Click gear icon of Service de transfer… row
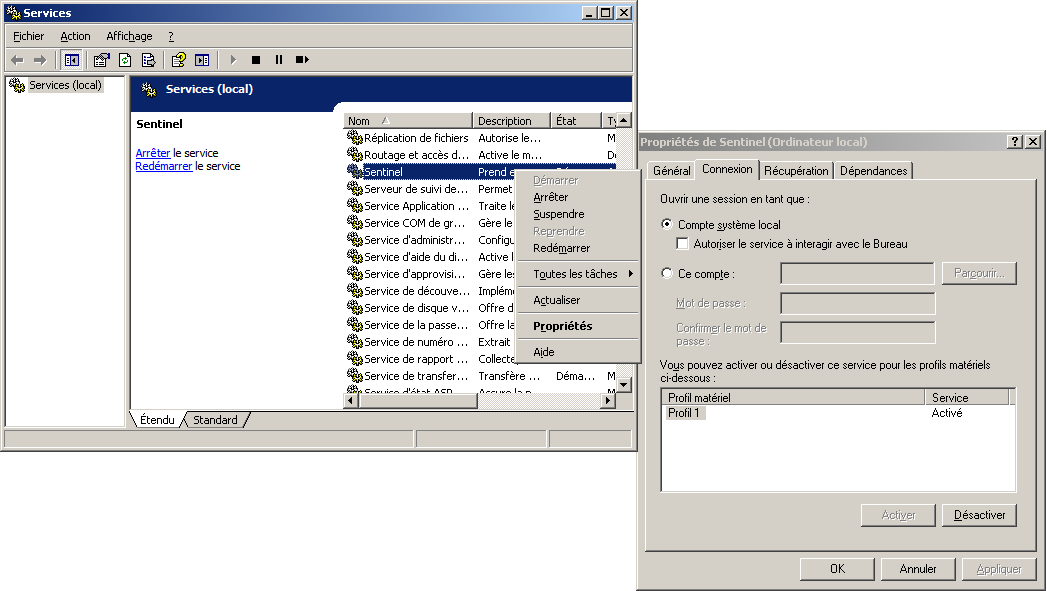The width and height of the screenshot is (1047, 591). 355,376
